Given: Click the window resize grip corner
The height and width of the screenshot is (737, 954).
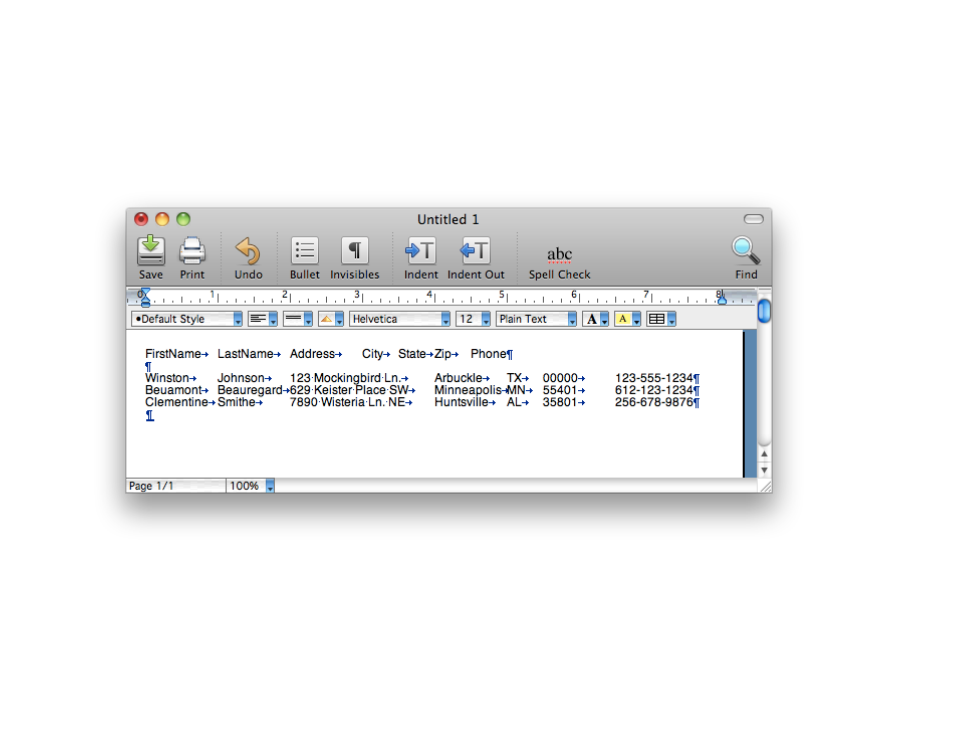Looking at the screenshot, I should pos(765,486).
